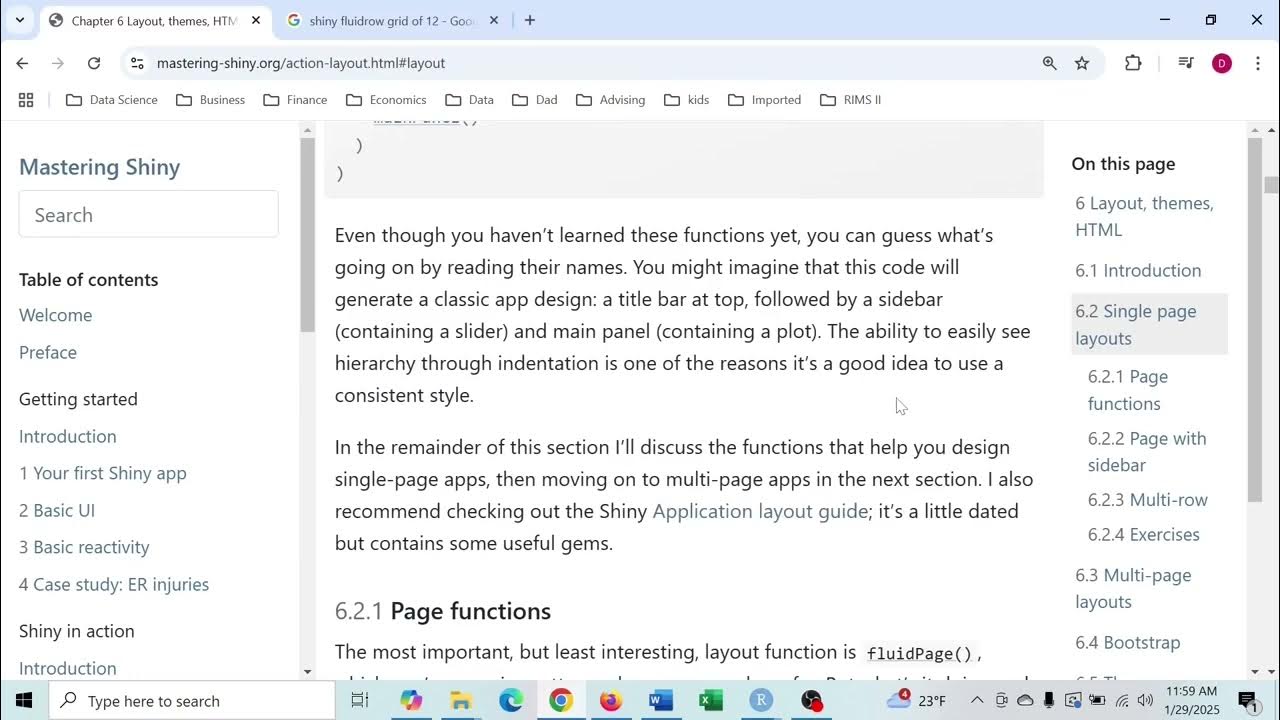Open 1 Your first Shiny app
The image size is (1280, 720).
tap(102, 473)
